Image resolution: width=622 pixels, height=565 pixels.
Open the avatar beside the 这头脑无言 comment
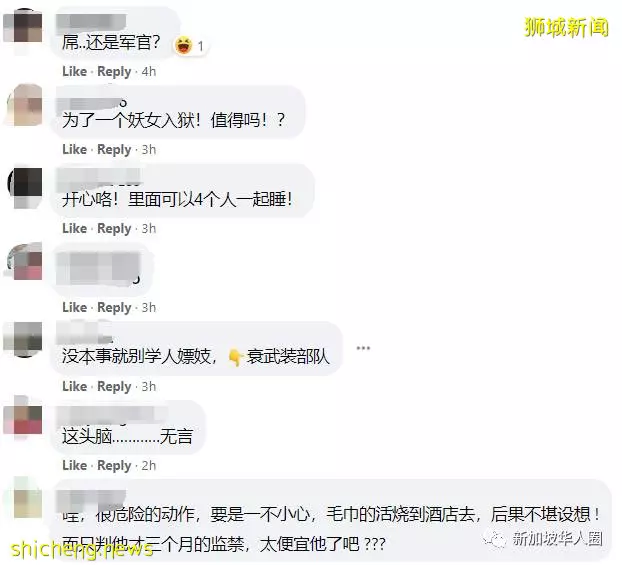click(23, 419)
